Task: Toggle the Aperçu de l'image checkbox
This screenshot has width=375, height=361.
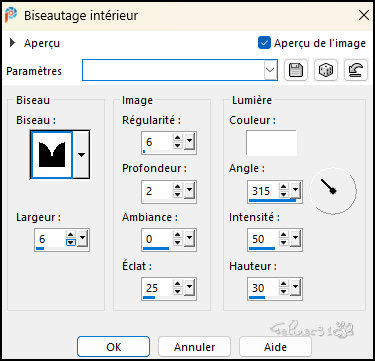Action: pos(264,43)
